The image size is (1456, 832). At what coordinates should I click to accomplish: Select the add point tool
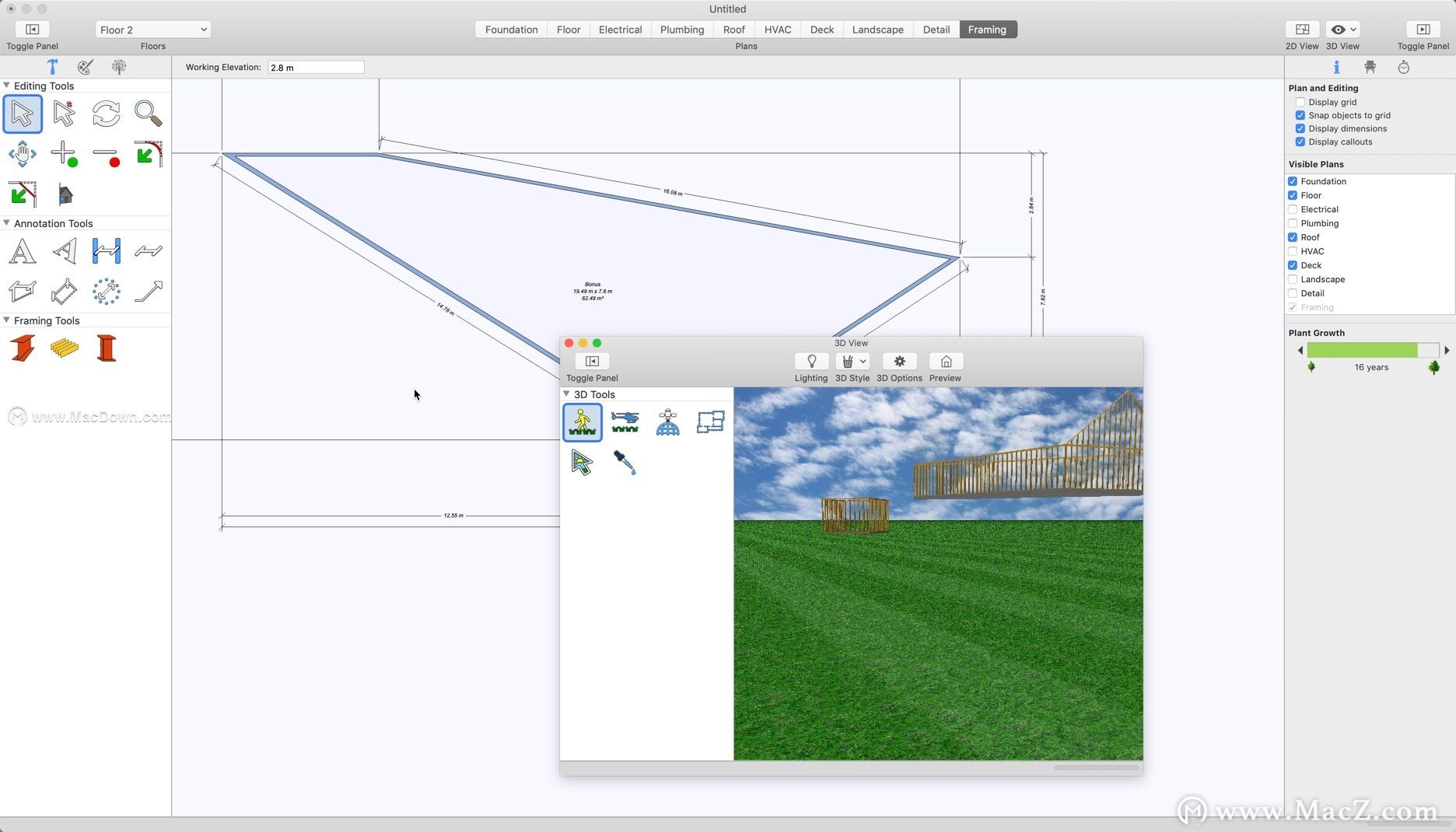point(64,153)
